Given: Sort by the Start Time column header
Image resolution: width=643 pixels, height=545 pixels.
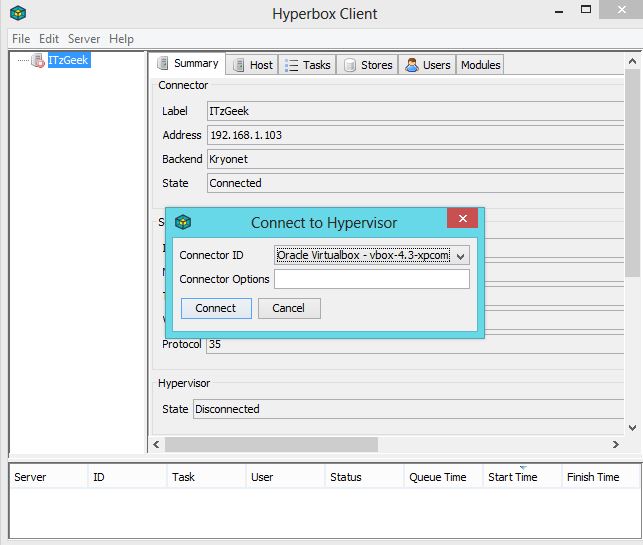Looking at the screenshot, I should point(522,477).
